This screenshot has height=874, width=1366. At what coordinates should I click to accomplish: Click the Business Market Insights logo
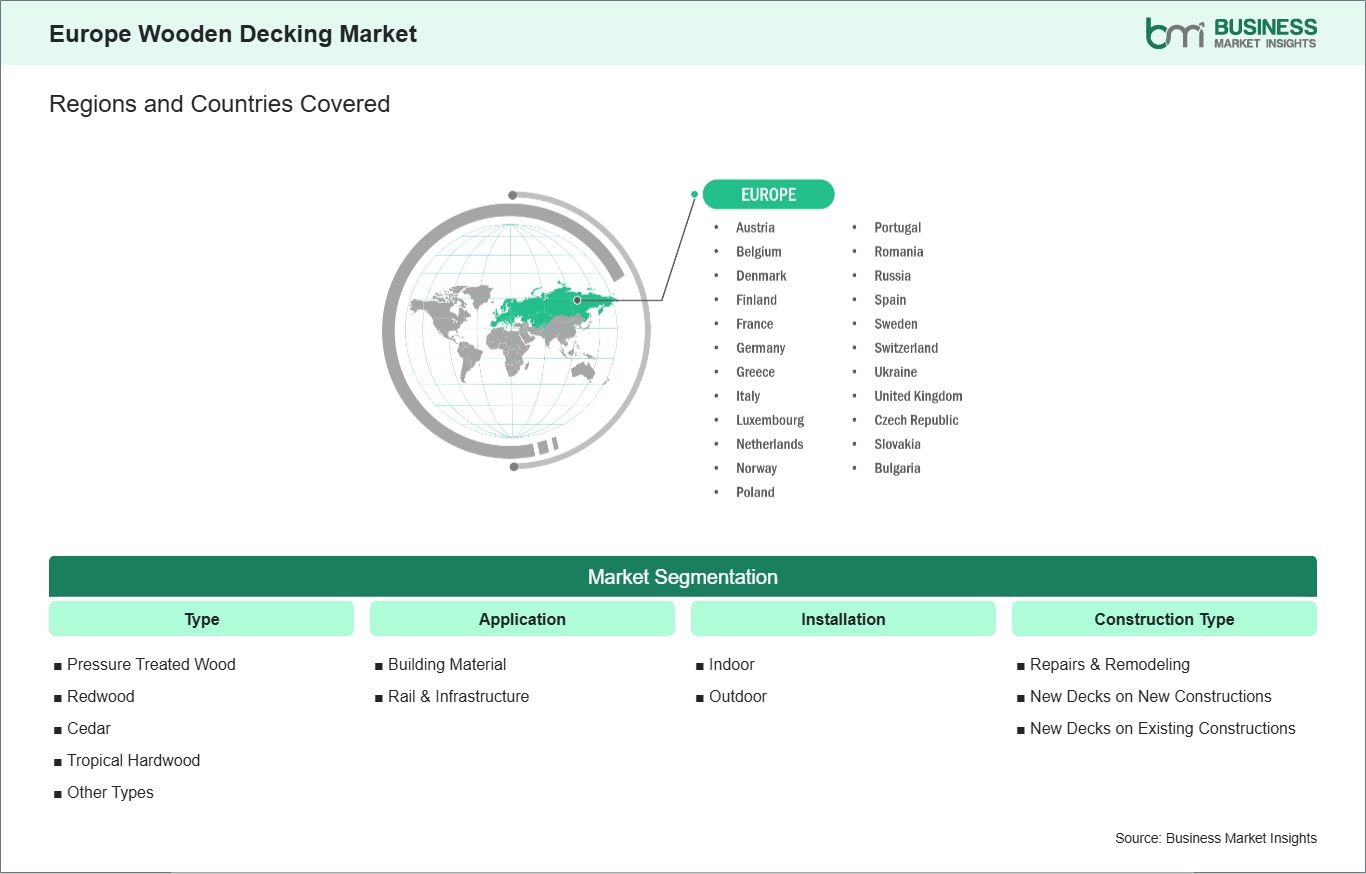click(1231, 33)
